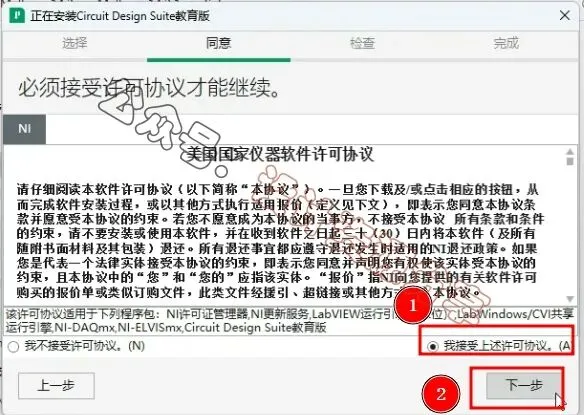Image resolution: width=584 pixels, height=415 pixels.
Task: Click the heading 美国国家仪器软件许可协议
Action: (x=280, y=154)
